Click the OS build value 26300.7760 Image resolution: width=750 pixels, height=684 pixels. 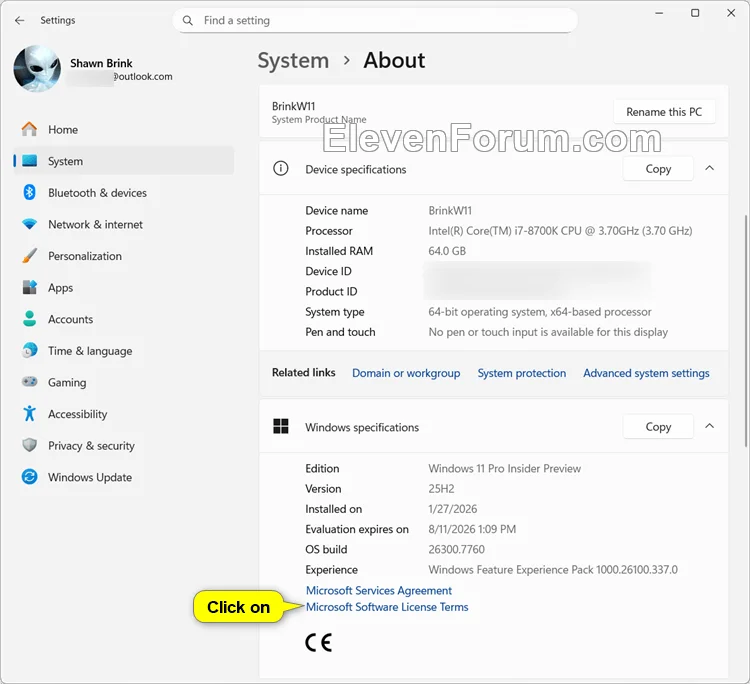[x=456, y=549]
